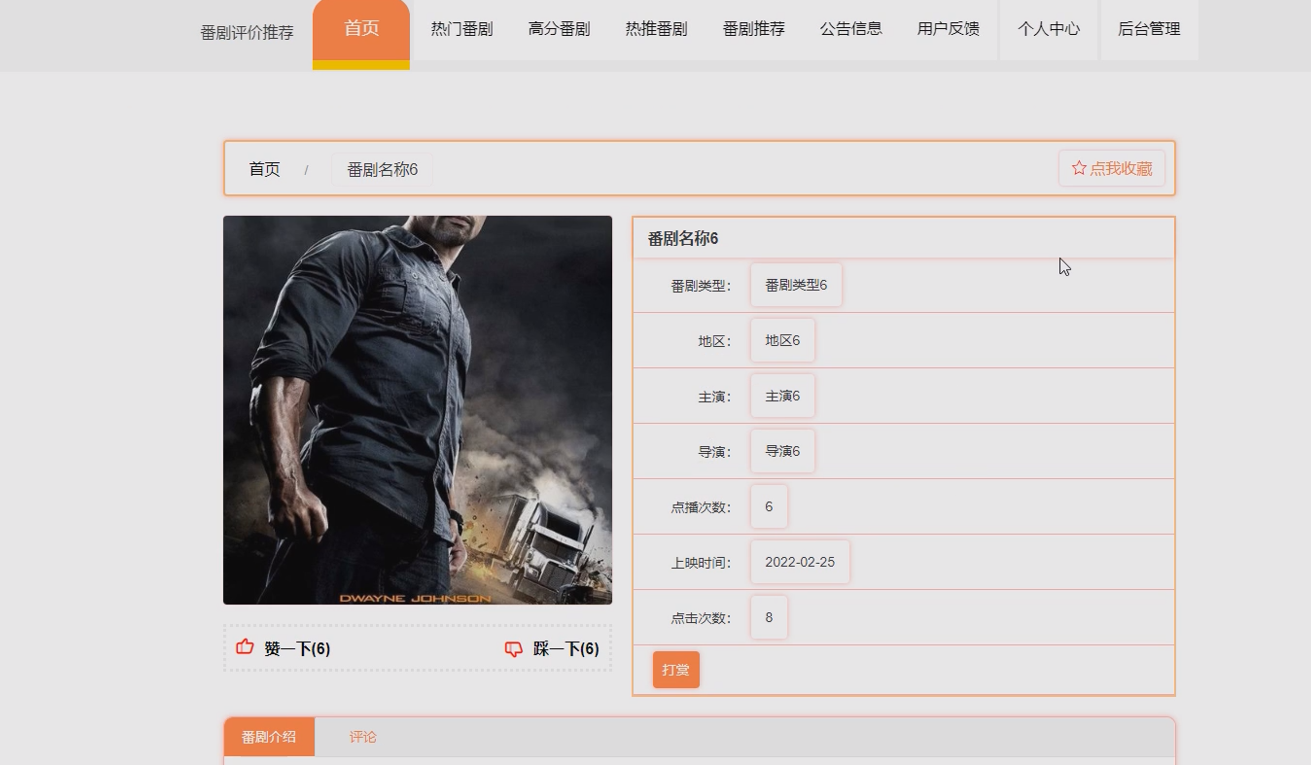Open 个人中心 in the navigation bar
The height and width of the screenshot is (765, 1311).
tap(1049, 29)
